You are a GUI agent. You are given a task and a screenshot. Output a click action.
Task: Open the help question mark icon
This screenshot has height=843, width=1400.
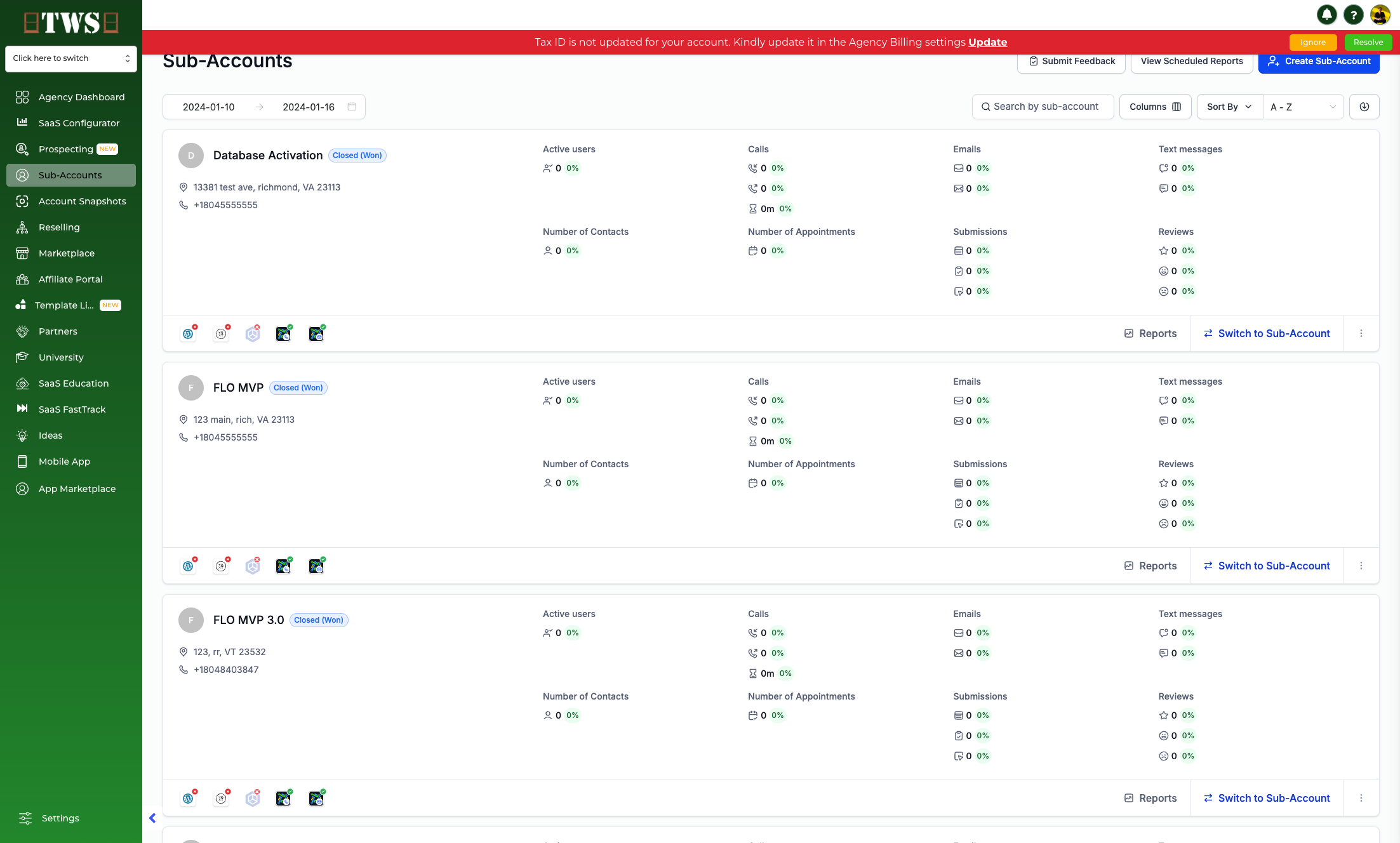pyautogui.click(x=1353, y=15)
